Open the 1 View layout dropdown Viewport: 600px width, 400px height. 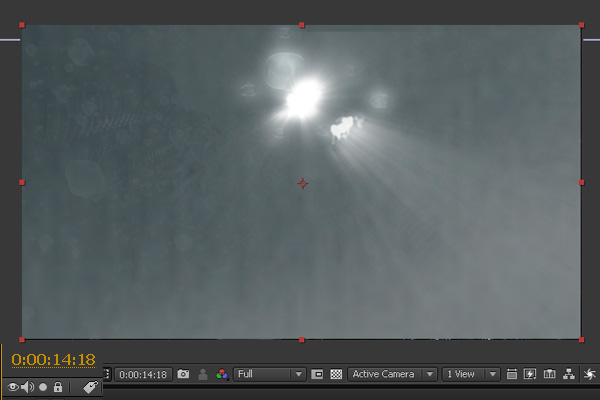pyautogui.click(x=471, y=374)
